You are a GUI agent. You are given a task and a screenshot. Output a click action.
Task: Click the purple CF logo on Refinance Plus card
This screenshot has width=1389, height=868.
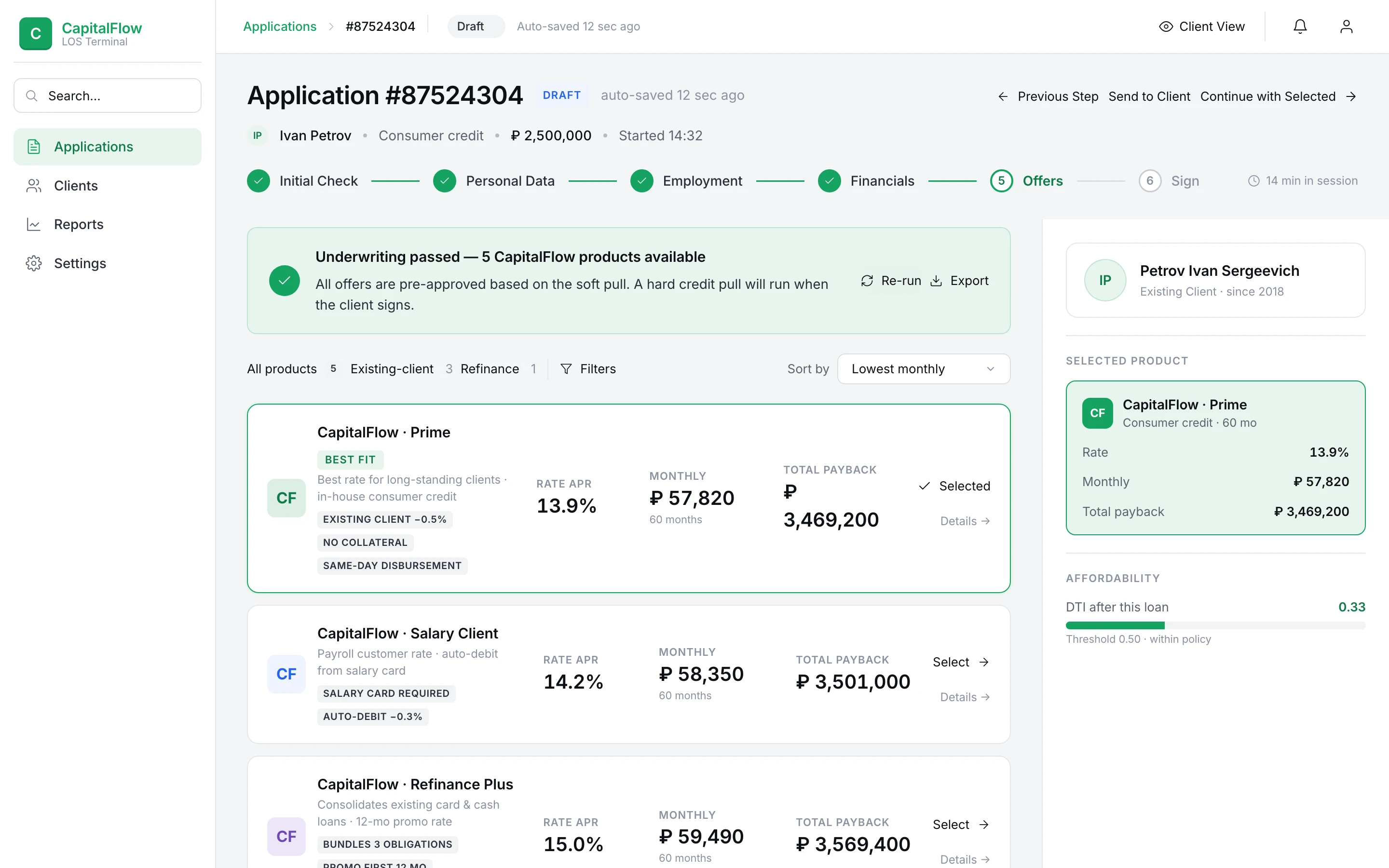[286, 837]
